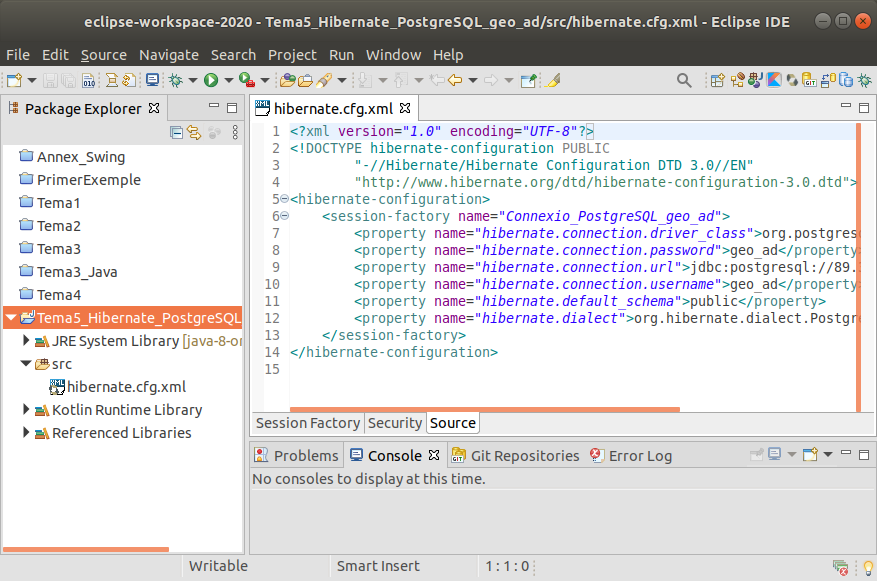The height and width of the screenshot is (581, 877).
Task: Maximize the Package Explorer panel
Action: pos(232,108)
